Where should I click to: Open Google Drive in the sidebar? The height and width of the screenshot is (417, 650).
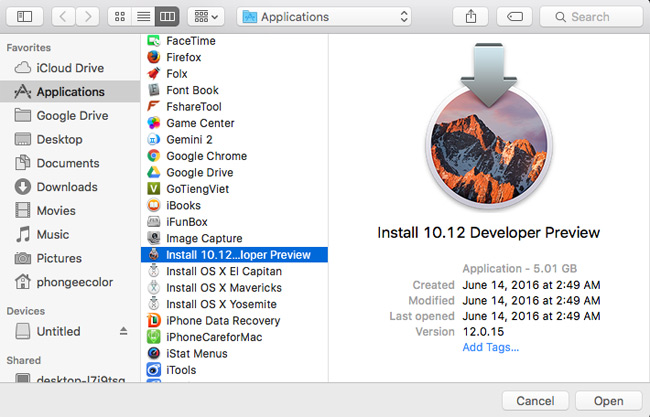click(70, 115)
